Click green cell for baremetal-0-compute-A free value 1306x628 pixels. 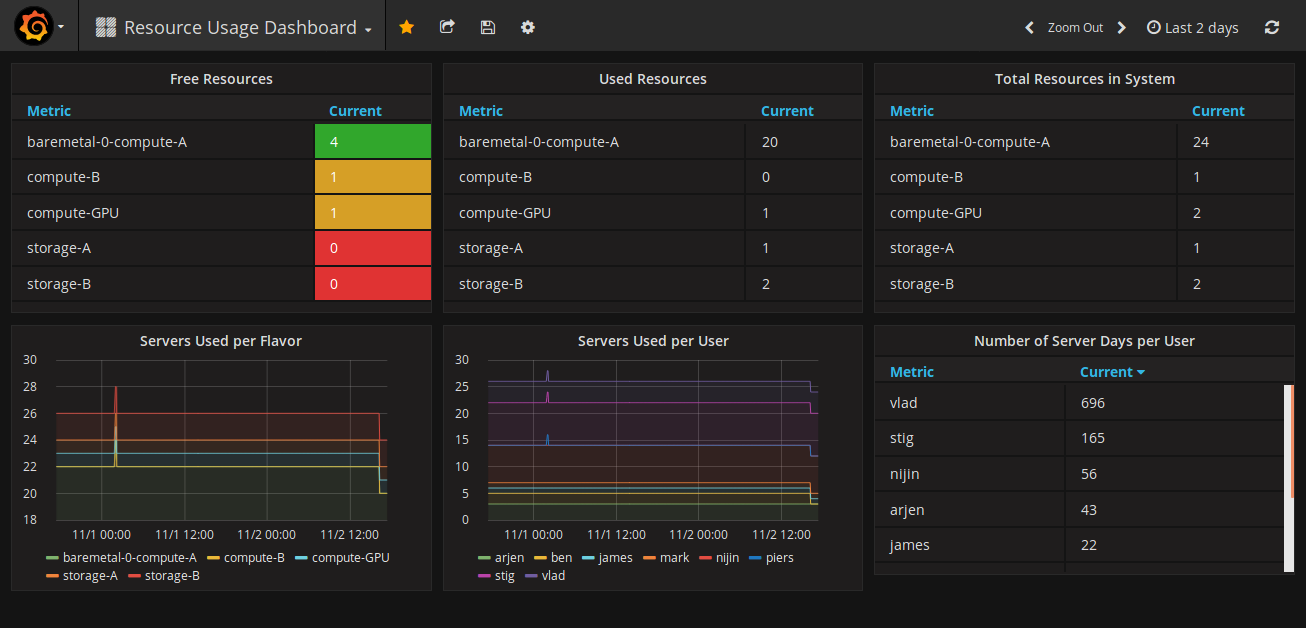pos(372,142)
